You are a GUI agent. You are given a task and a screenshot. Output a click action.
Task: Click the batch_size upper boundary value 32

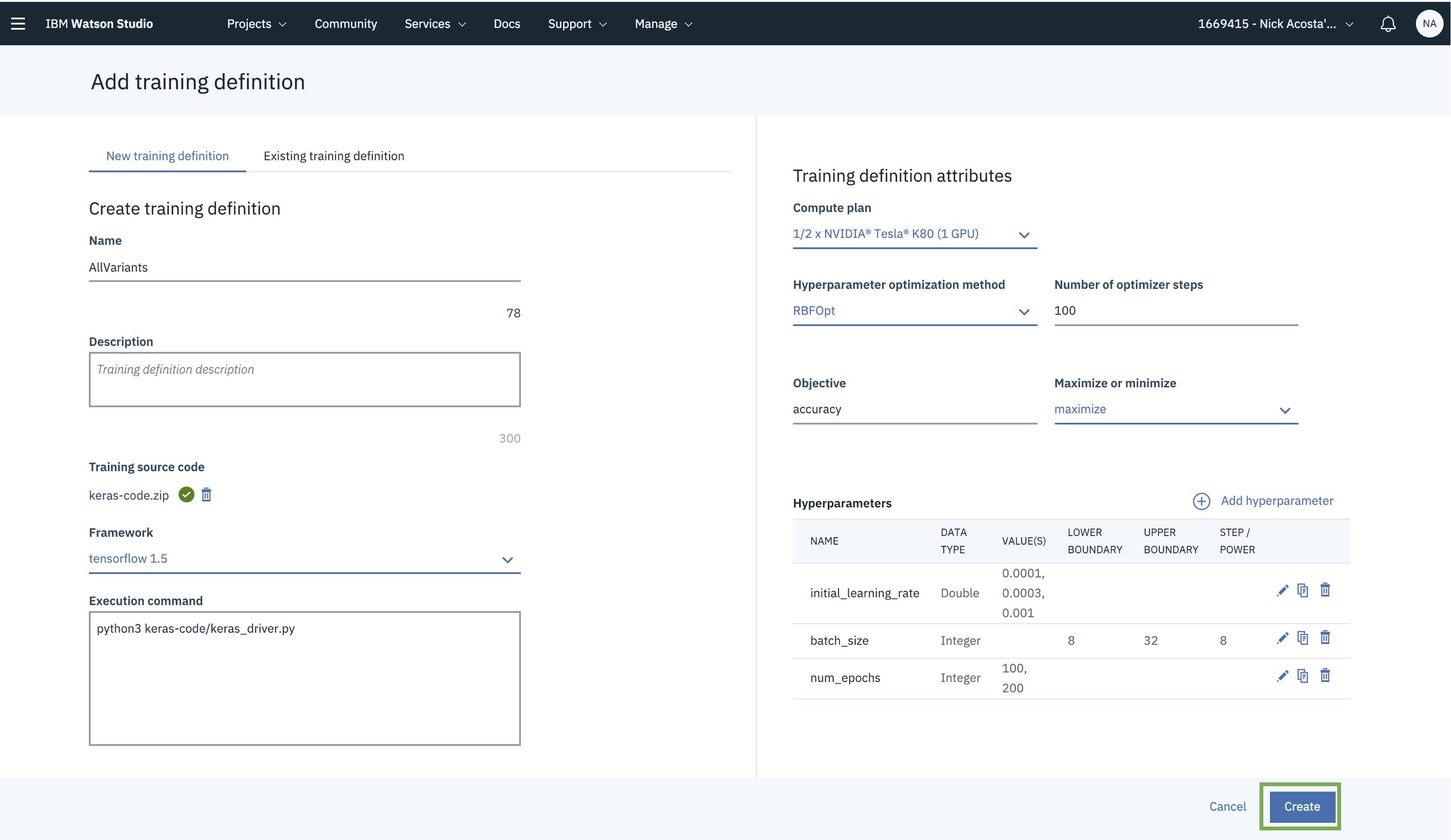point(1151,641)
